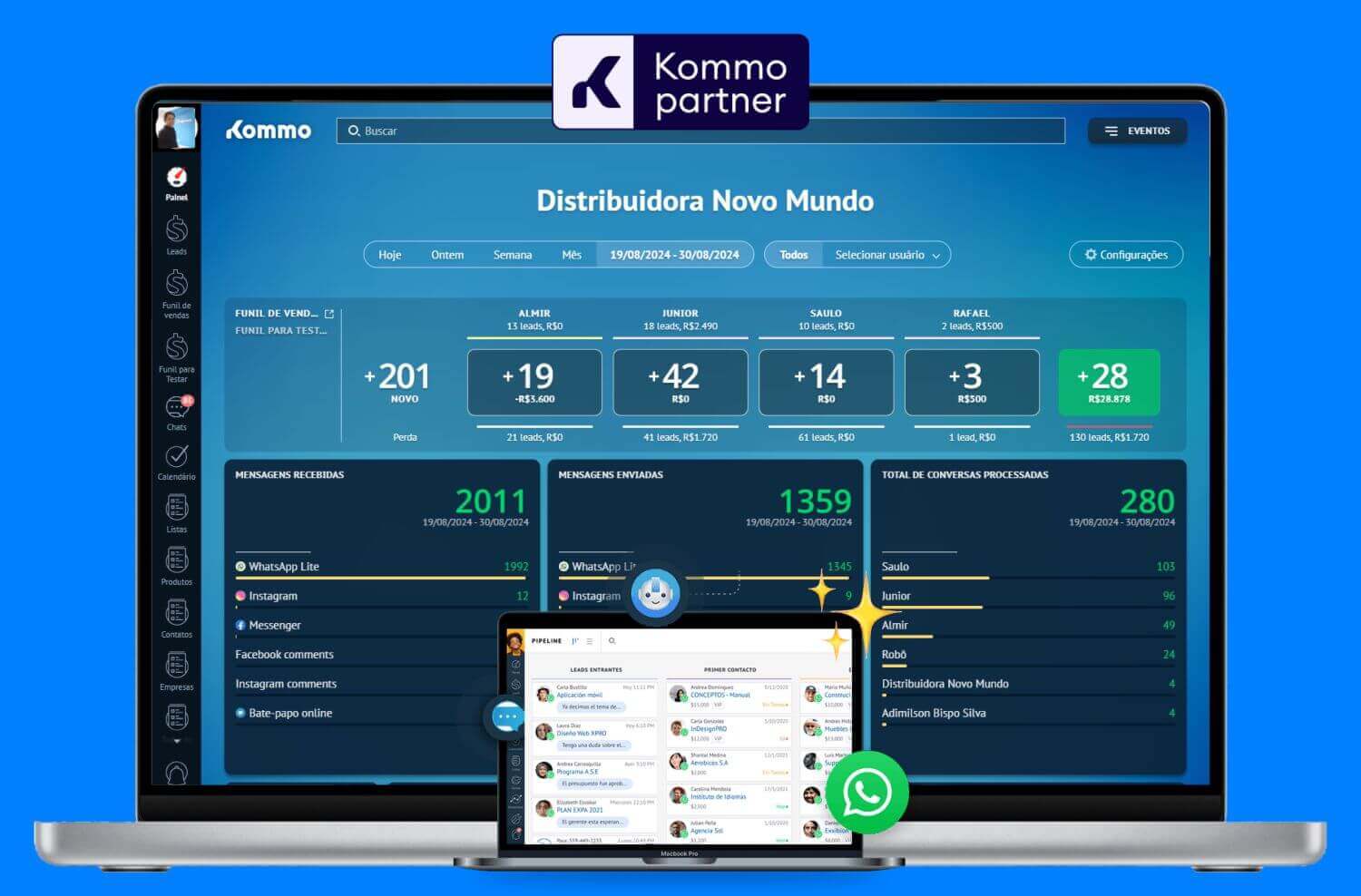
Task: Select the Mês date filter
Action: pos(572,255)
